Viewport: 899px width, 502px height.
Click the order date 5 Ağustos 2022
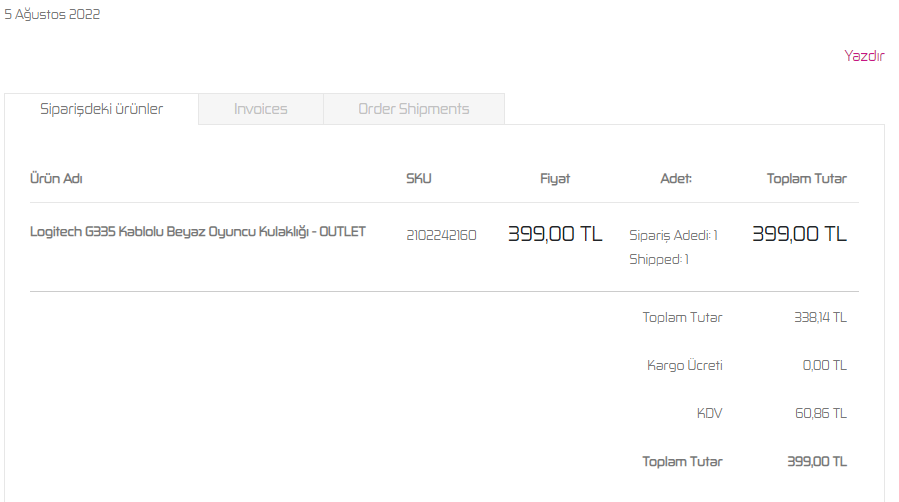[x=52, y=14]
